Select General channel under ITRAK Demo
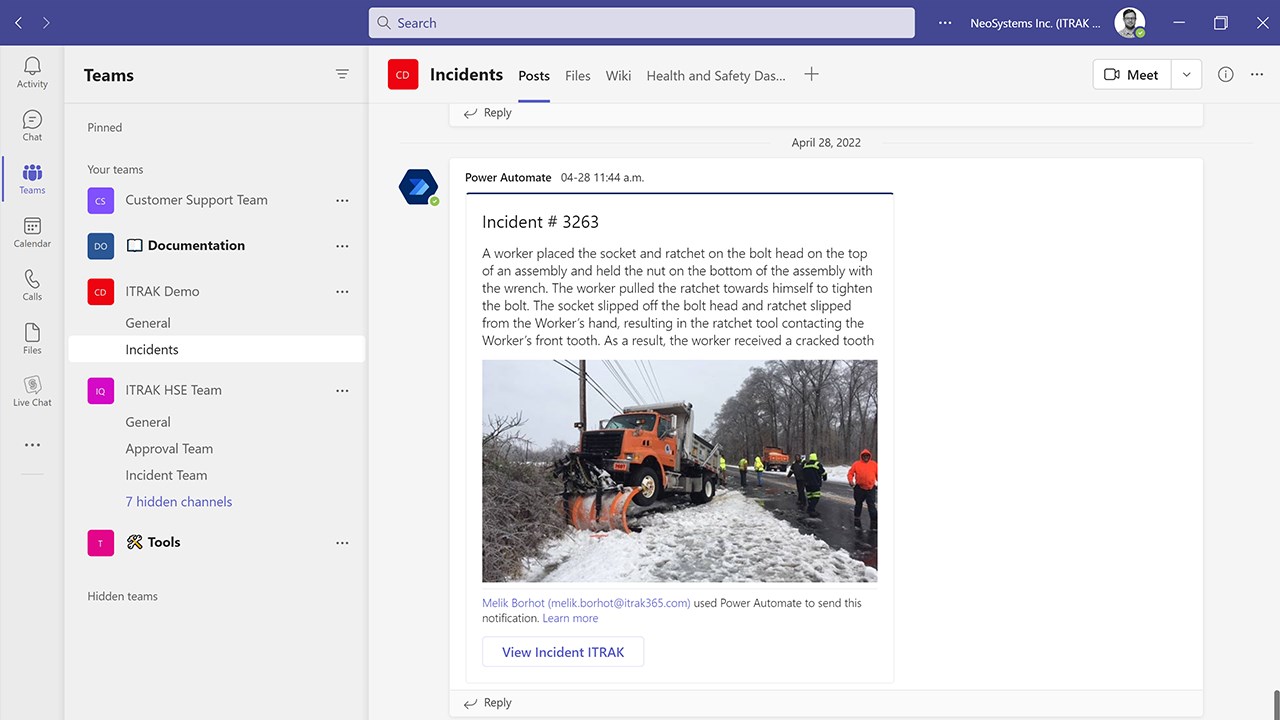 click(148, 323)
